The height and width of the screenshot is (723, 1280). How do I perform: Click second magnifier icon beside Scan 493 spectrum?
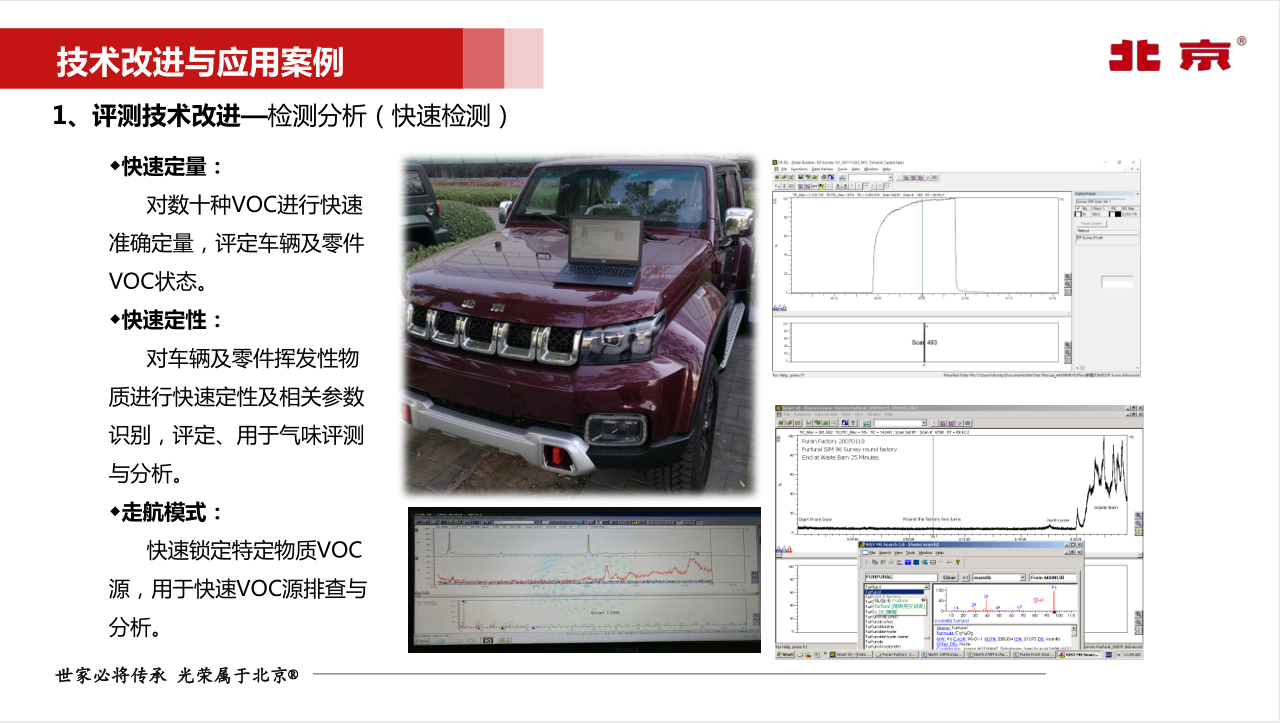(1068, 352)
